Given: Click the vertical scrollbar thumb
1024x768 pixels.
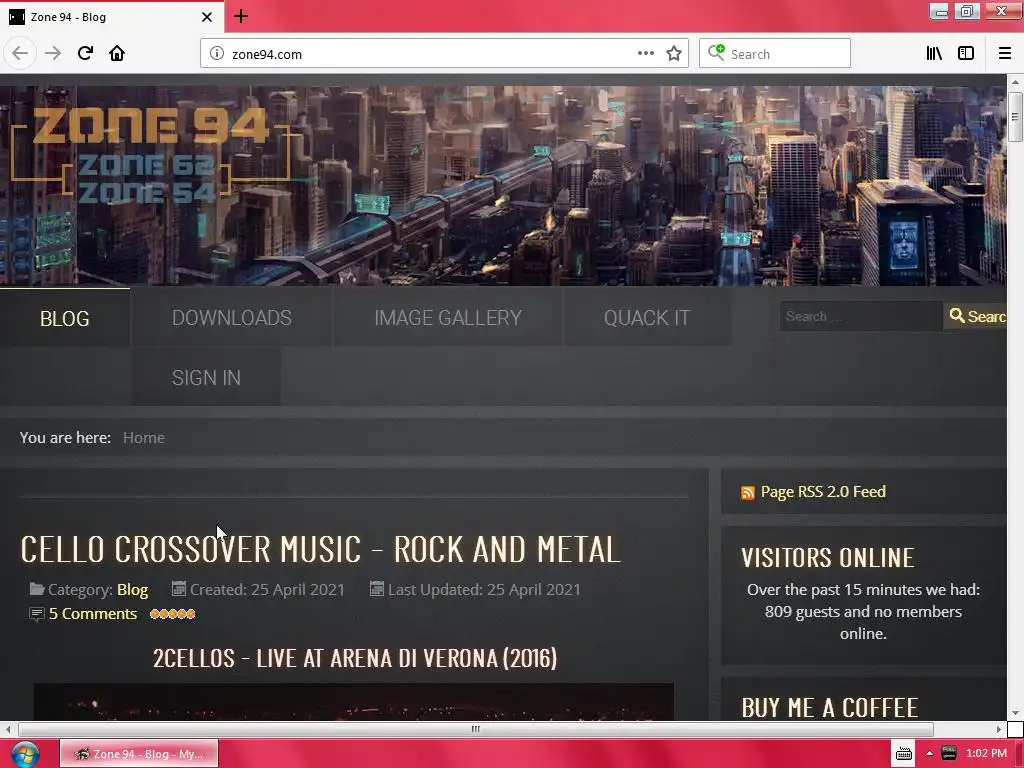Looking at the screenshot, I should click(1015, 117).
